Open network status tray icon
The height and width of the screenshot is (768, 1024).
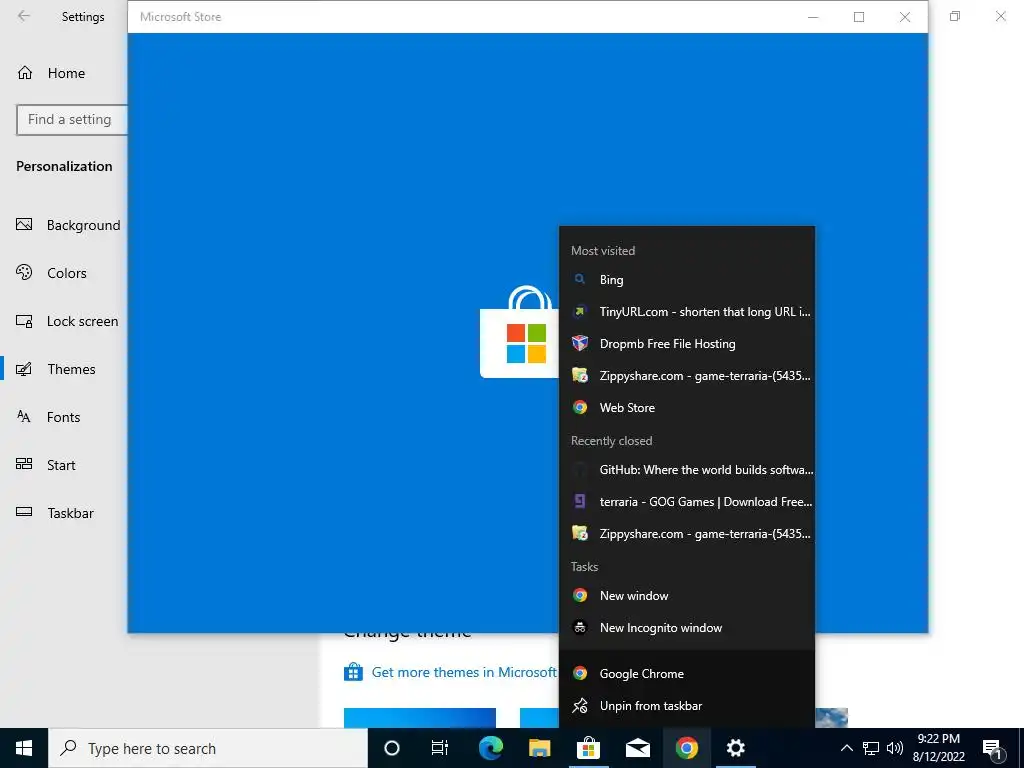click(x=871, y=748)
